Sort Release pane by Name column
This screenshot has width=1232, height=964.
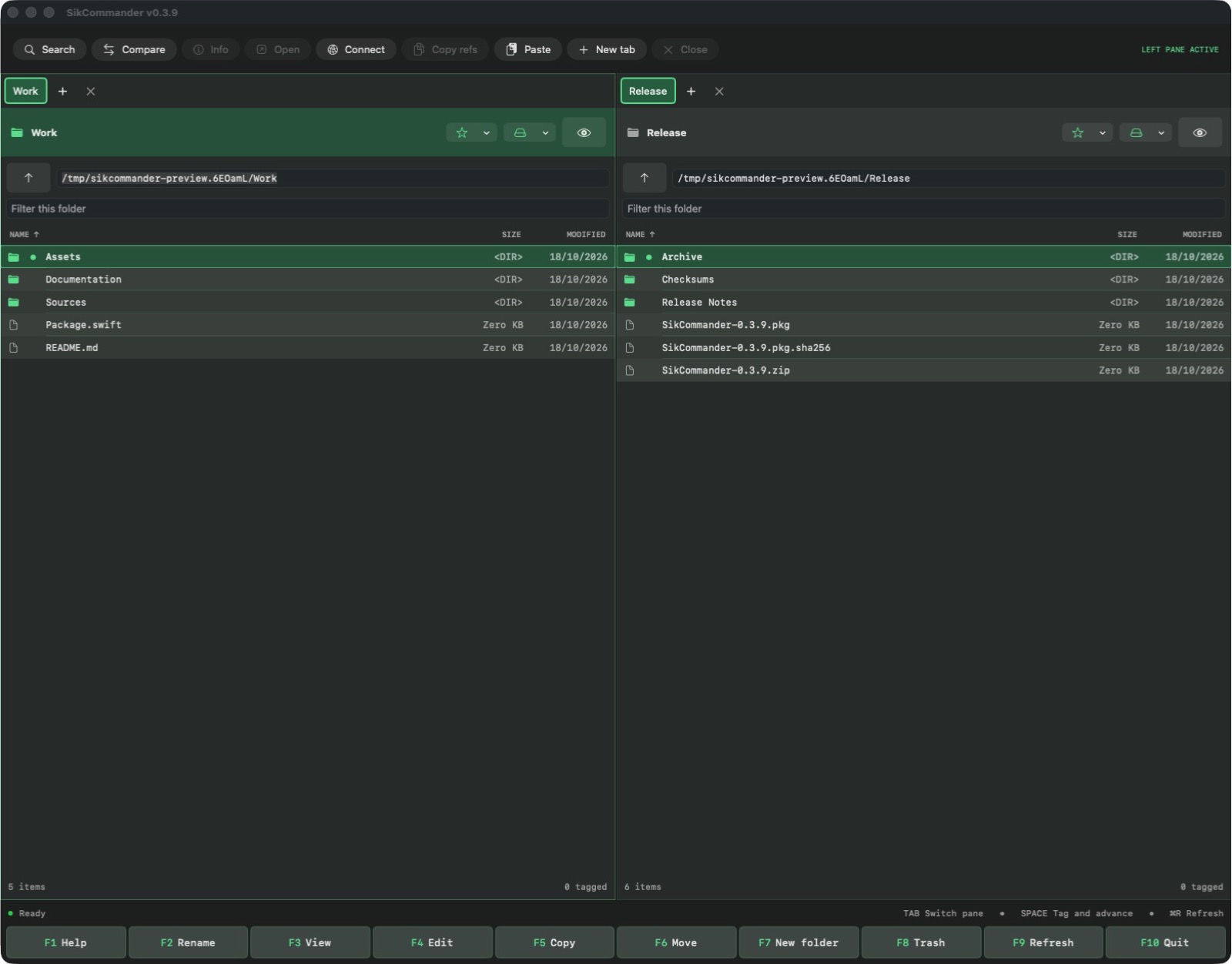[x=640, y=234]
